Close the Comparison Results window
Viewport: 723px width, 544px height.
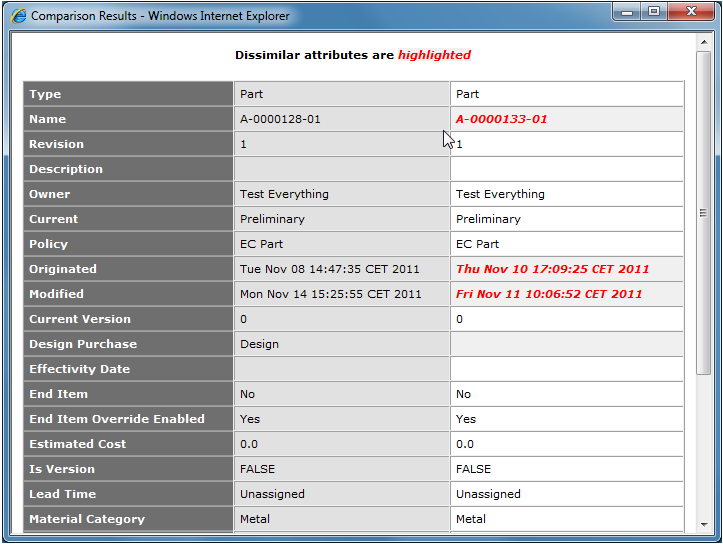point(690,13)
